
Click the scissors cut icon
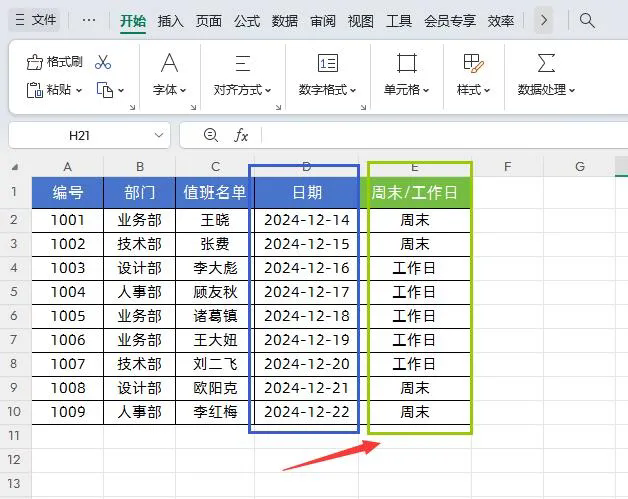click(x=103, y=62)
